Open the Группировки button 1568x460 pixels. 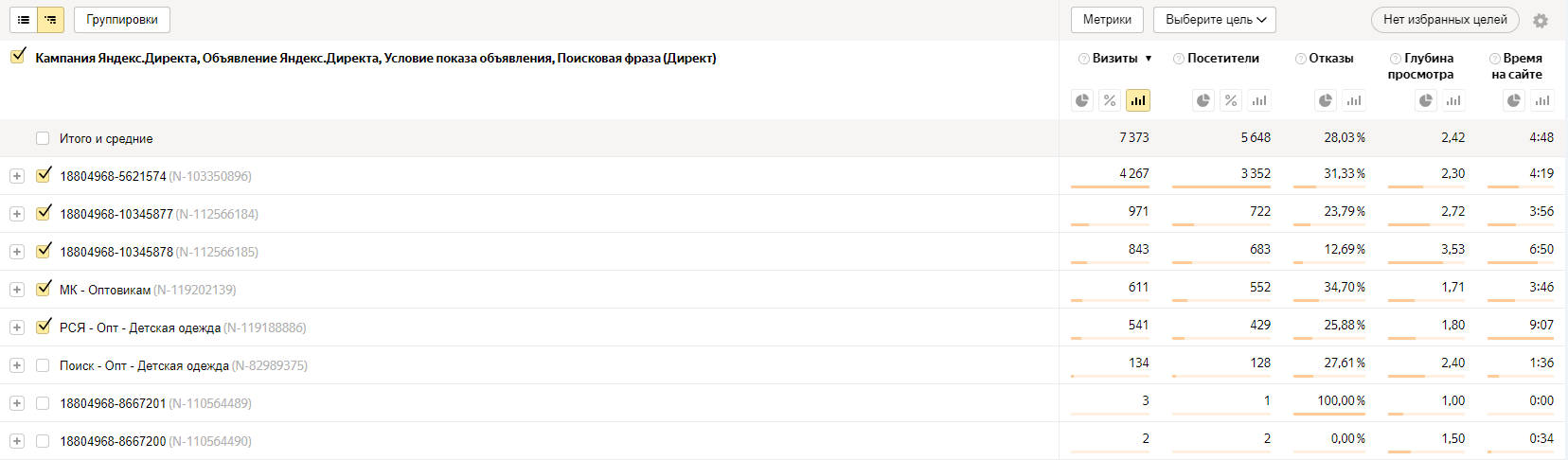point(122,20)
